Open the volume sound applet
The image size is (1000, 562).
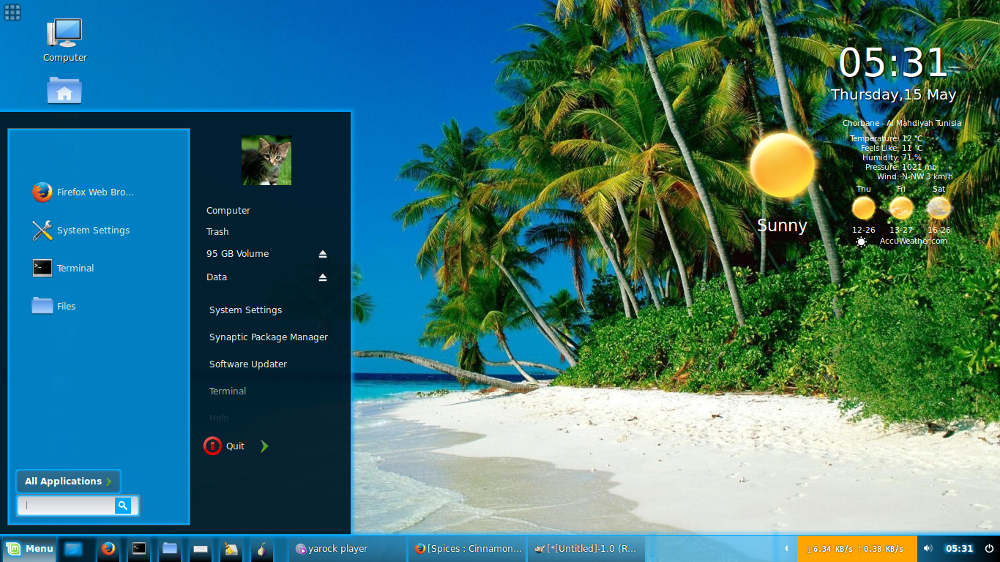pyautogui.click(x=928, y=549)
